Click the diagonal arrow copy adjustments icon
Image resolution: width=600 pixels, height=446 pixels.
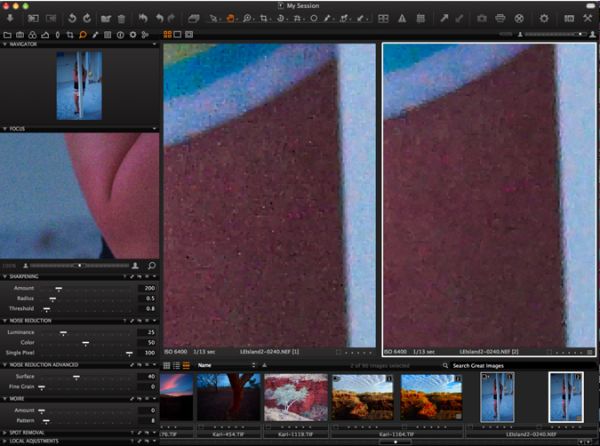pos(444,18)
